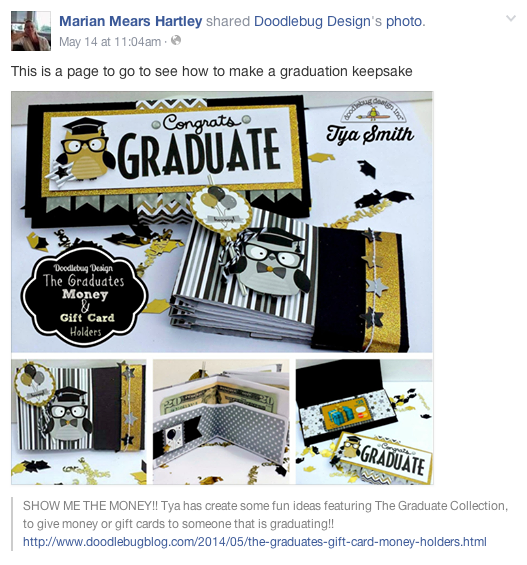Click the SHOW ME THE MONEY description text
The image size is (527, 565).
265,515
